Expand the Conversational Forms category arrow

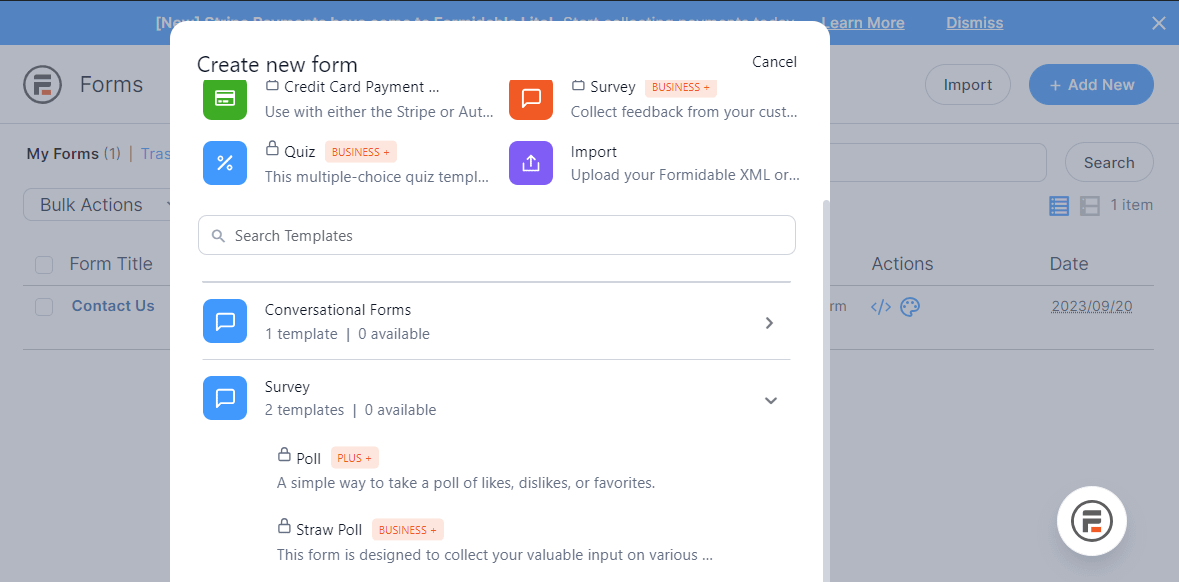point(769,323)
